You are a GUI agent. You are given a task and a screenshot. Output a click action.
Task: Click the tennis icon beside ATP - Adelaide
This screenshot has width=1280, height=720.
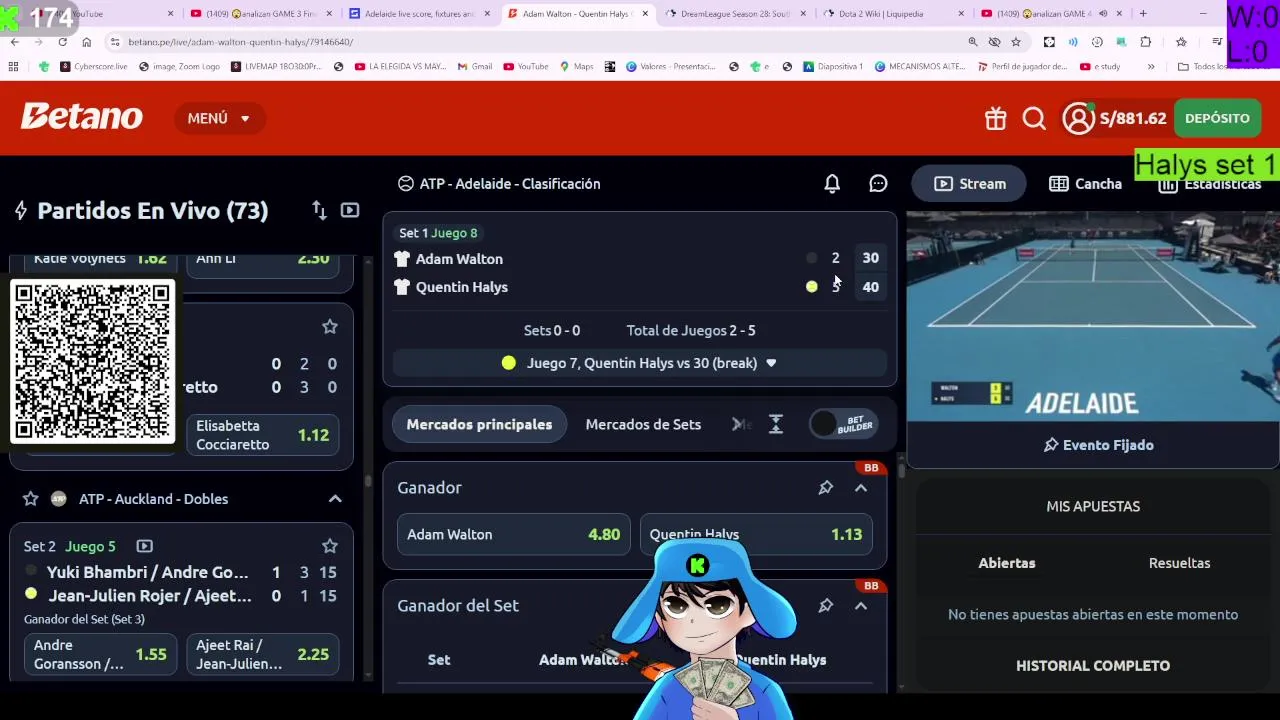point(405,183)
